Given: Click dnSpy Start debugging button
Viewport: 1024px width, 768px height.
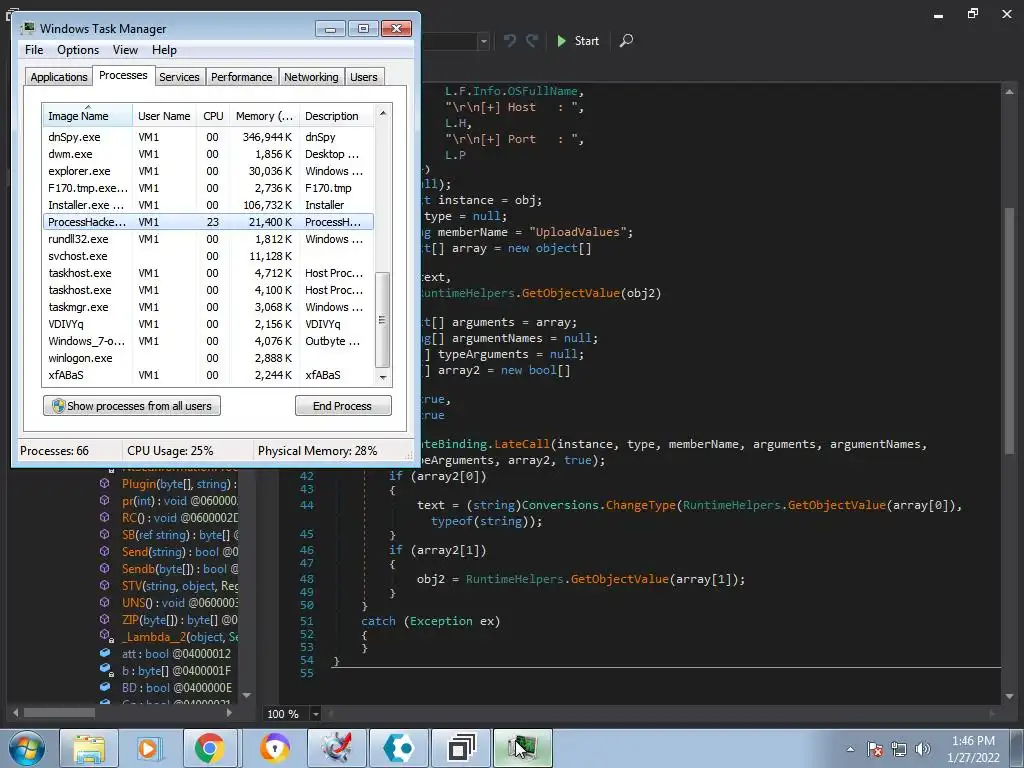Looking at the screenshot, I should click(x=578, y=40).
